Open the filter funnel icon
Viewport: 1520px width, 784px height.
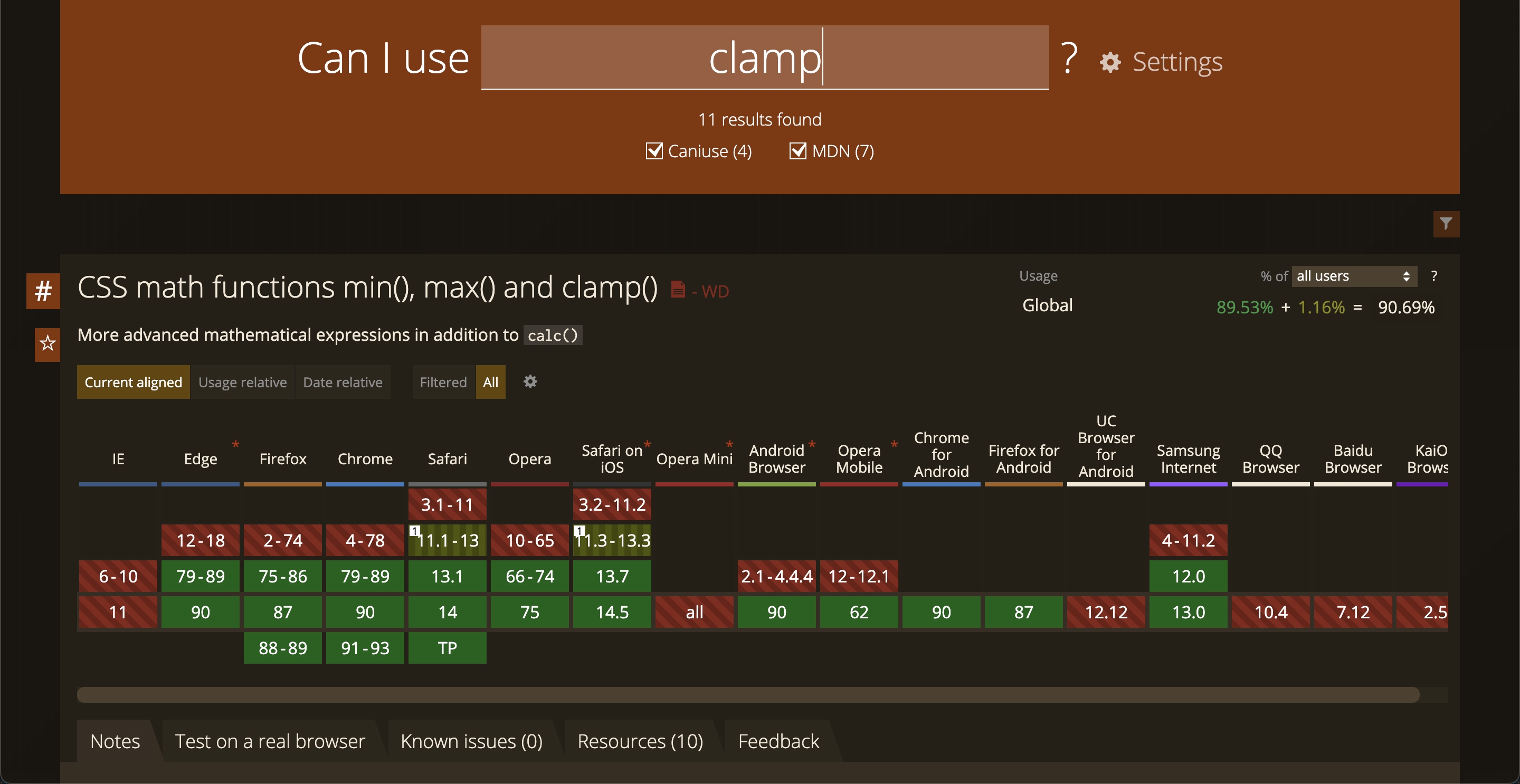(1446, 224)
